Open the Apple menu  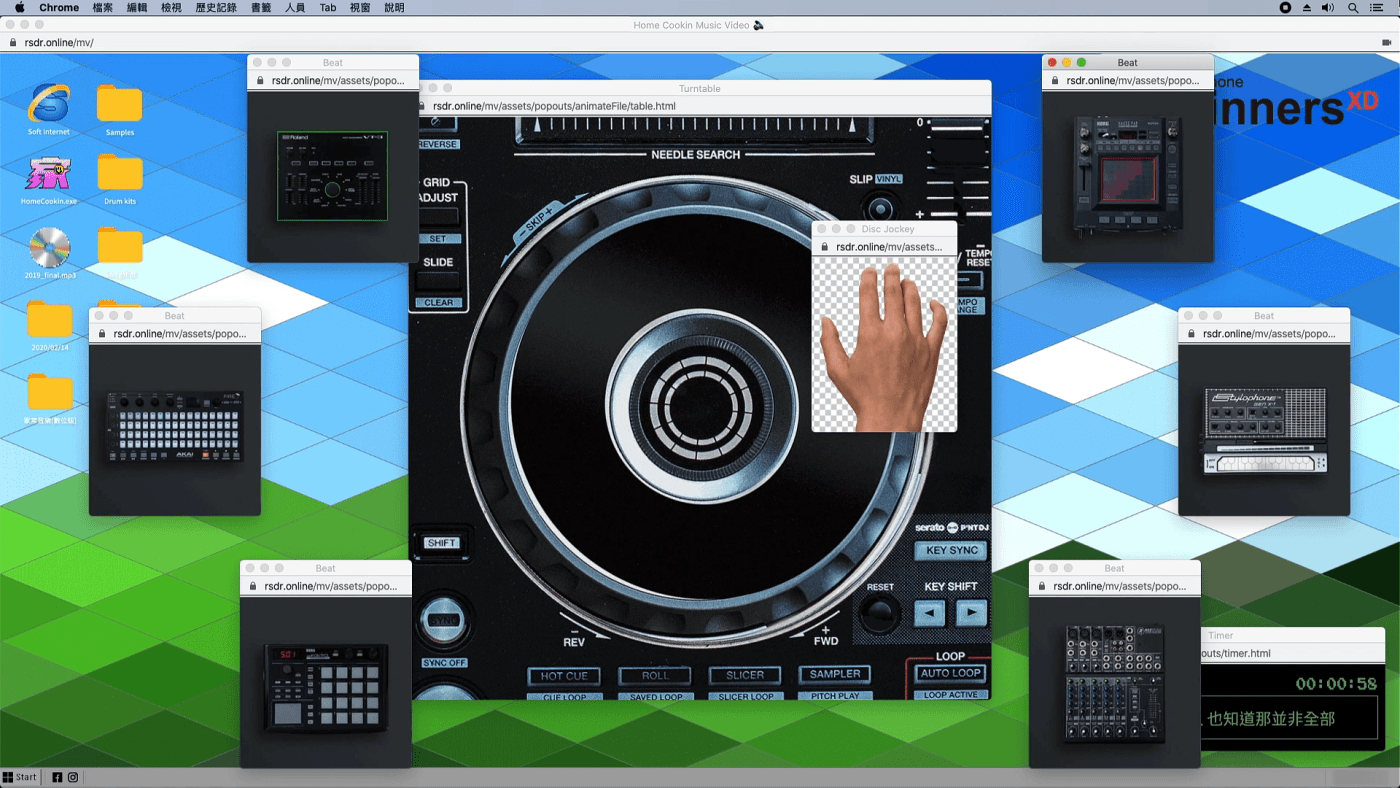coord(19,7)
